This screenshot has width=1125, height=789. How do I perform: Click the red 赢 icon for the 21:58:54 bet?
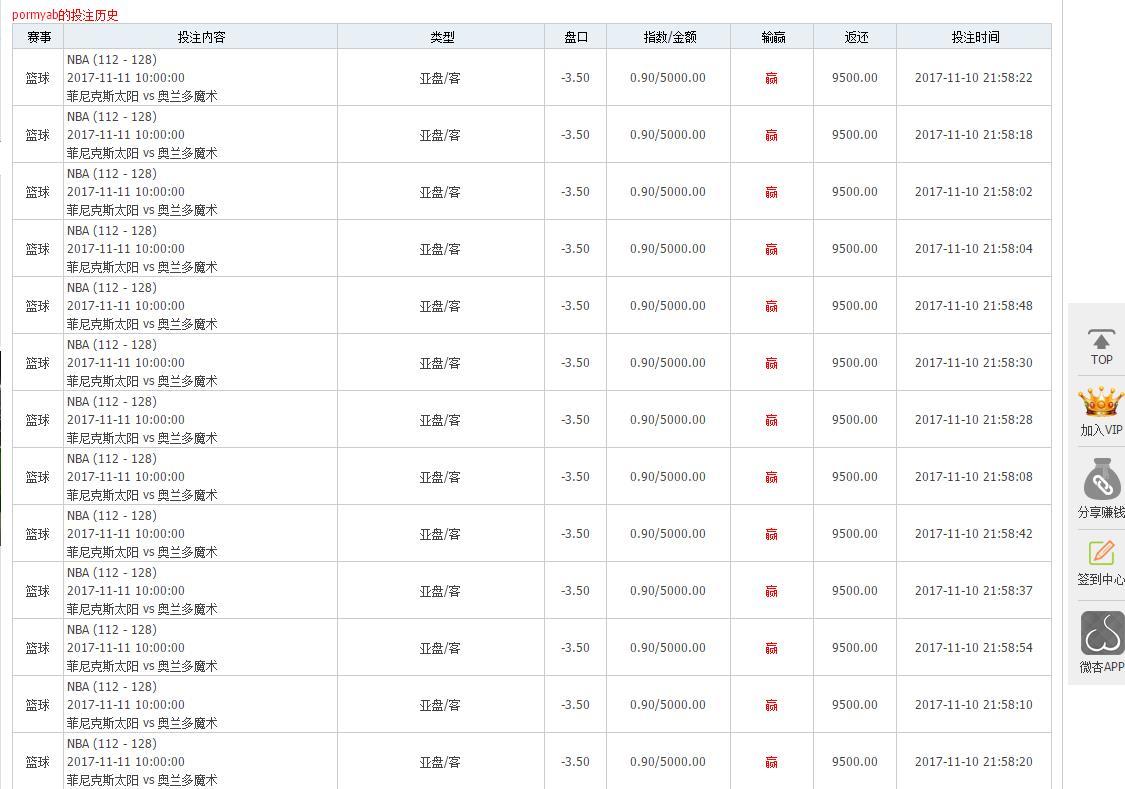pos(771,648)
